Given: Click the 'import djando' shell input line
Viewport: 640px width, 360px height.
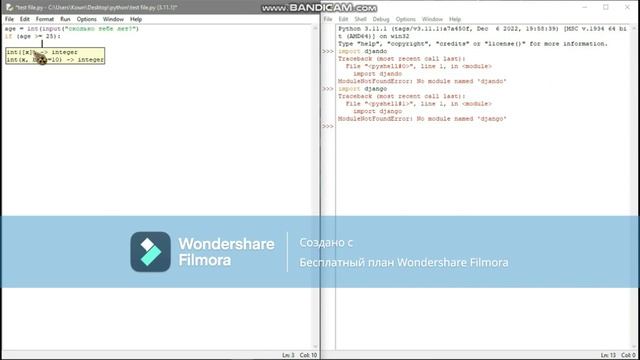Looking at the screenshot, I should tap(362, 51).
